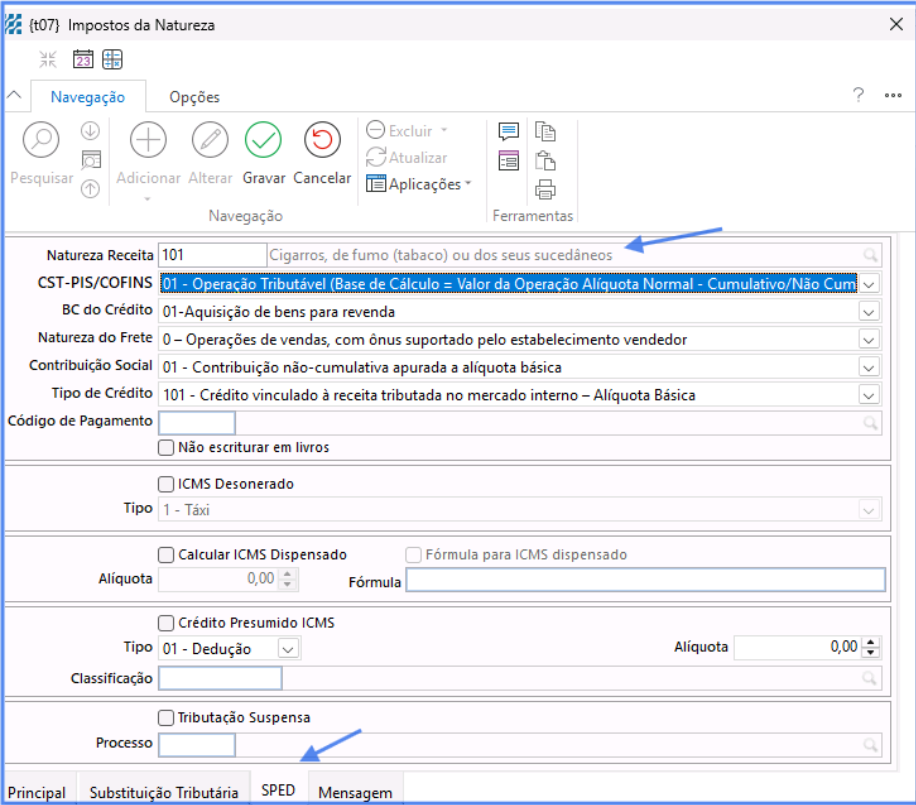Click the Gravar green checkmark icon
The image size is (916, 805).
(264, 141)
